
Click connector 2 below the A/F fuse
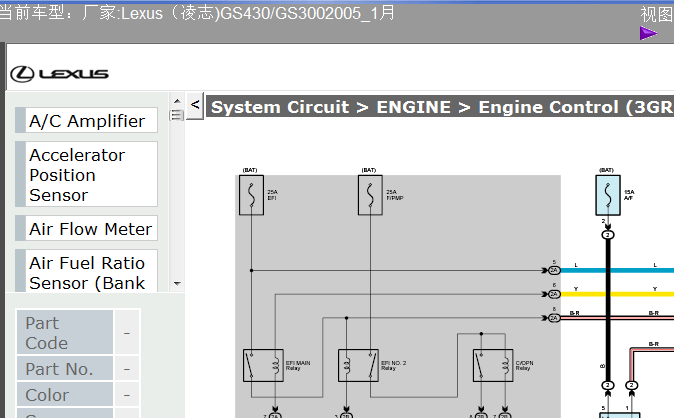coord(608,235)
